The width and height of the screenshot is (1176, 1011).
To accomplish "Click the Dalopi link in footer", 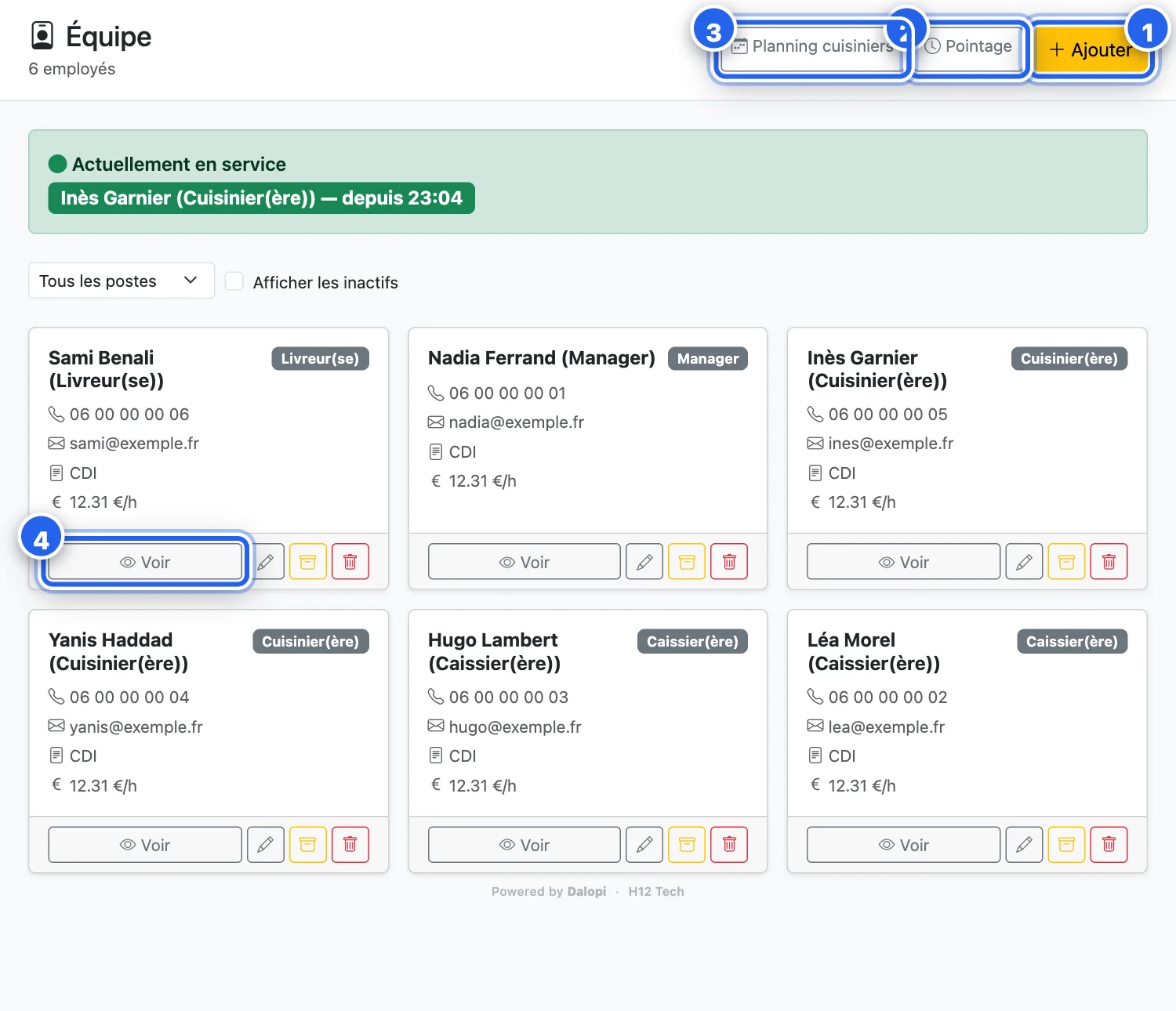I will [586, 891].
